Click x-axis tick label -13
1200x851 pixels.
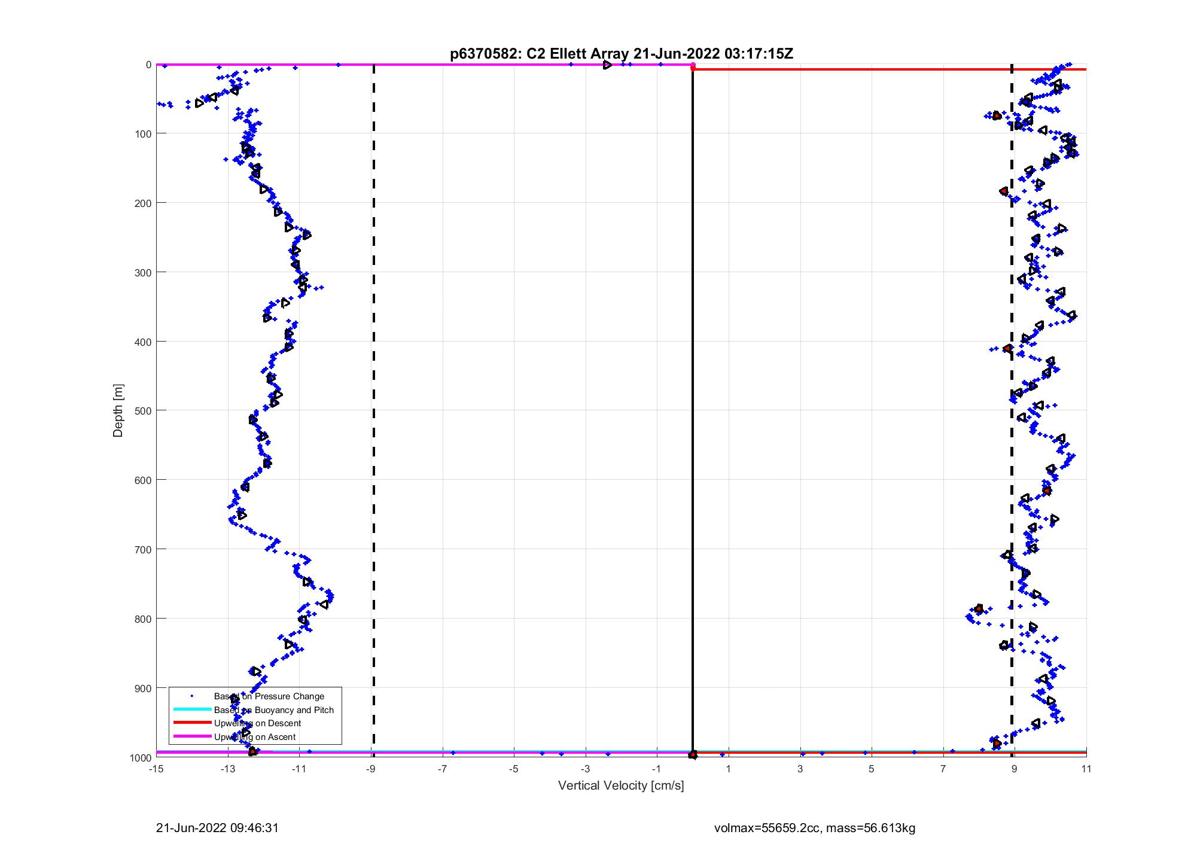[227, 769]
